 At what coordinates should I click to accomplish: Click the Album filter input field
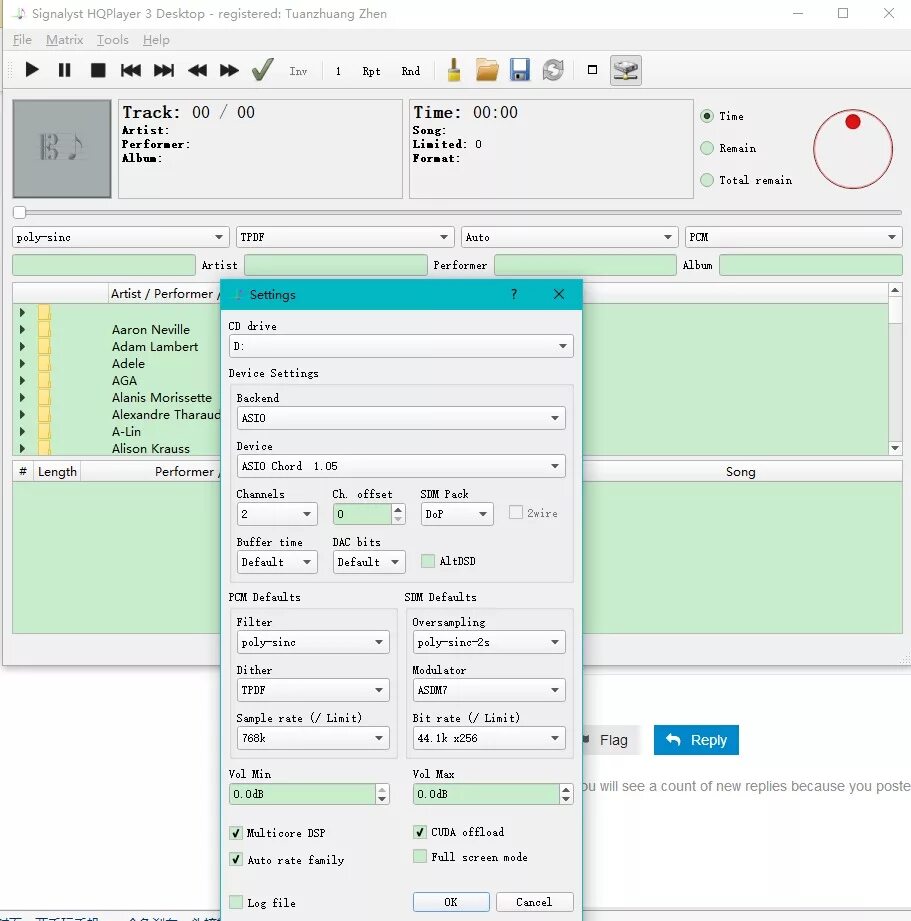pos(811,265)
